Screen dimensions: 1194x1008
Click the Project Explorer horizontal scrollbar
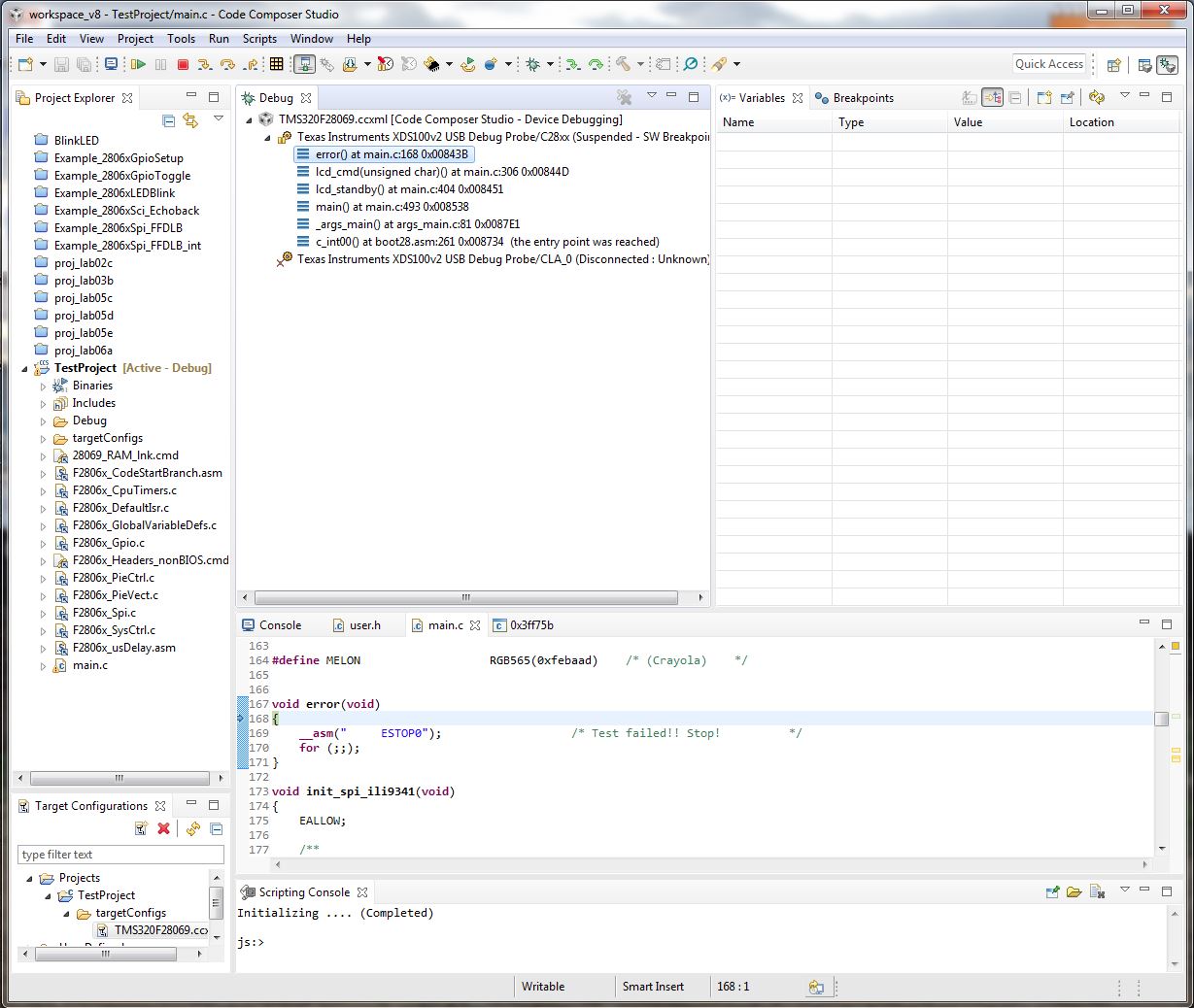click(x=119, y=778)
